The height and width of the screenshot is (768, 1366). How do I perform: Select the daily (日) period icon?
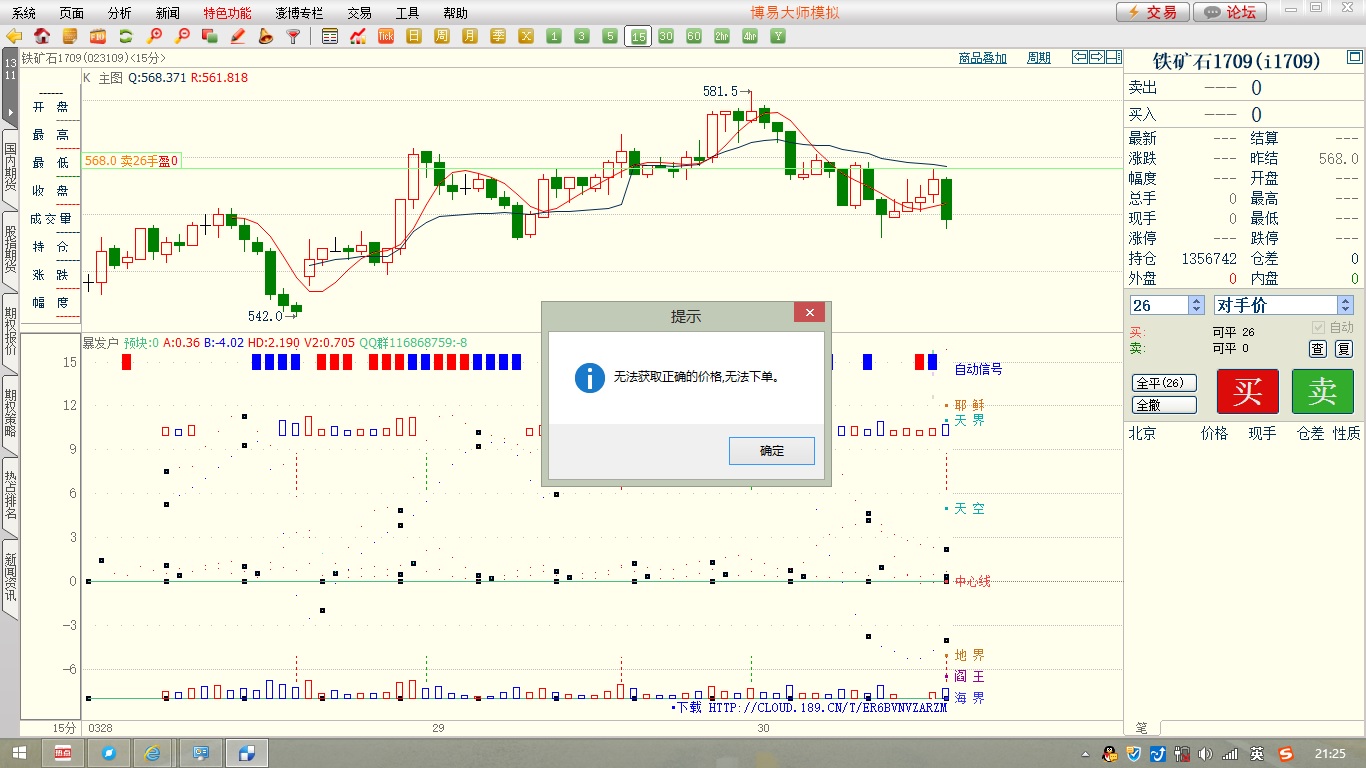point(414,36)
